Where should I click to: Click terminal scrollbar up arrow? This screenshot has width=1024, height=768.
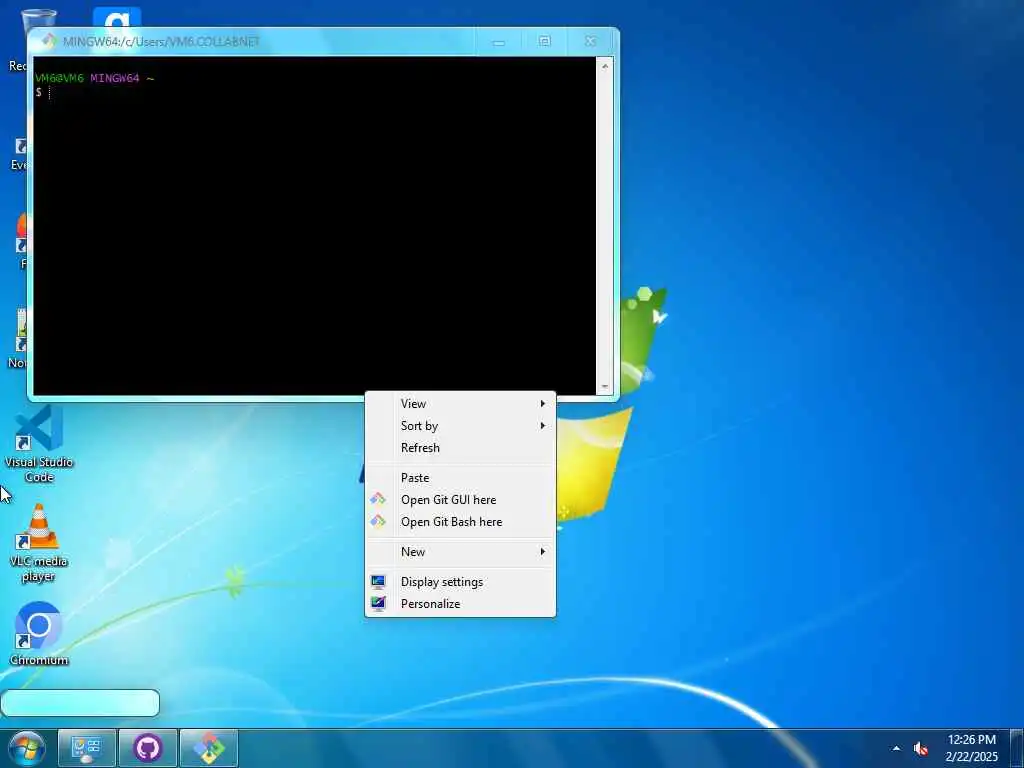[605, 66]
